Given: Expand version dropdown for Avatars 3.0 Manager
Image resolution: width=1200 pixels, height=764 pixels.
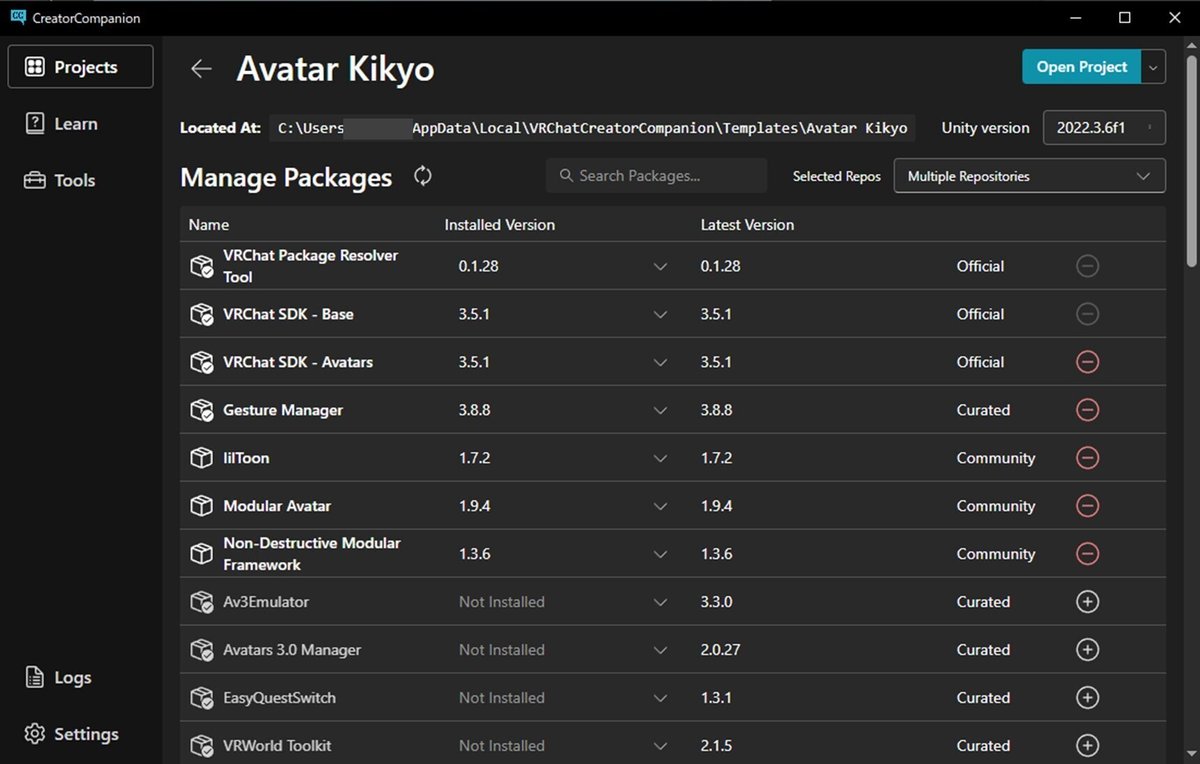Looking at the screenshot, I should [660, 650].
